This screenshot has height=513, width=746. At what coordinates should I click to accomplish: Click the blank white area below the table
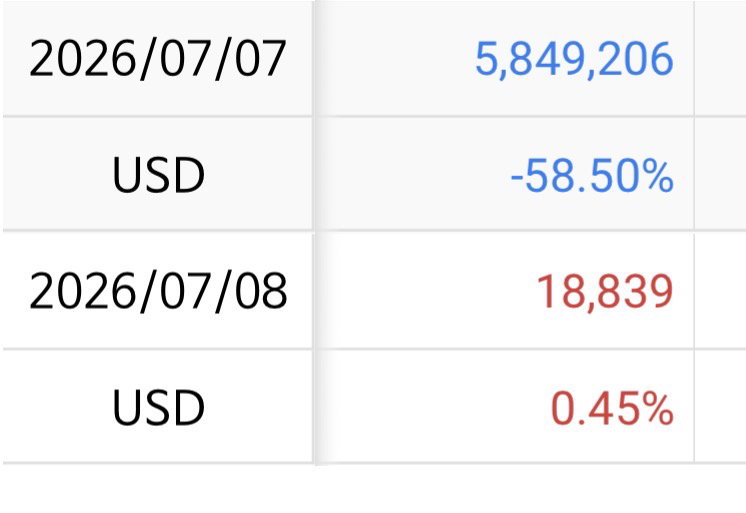click(x=373, y=489)
